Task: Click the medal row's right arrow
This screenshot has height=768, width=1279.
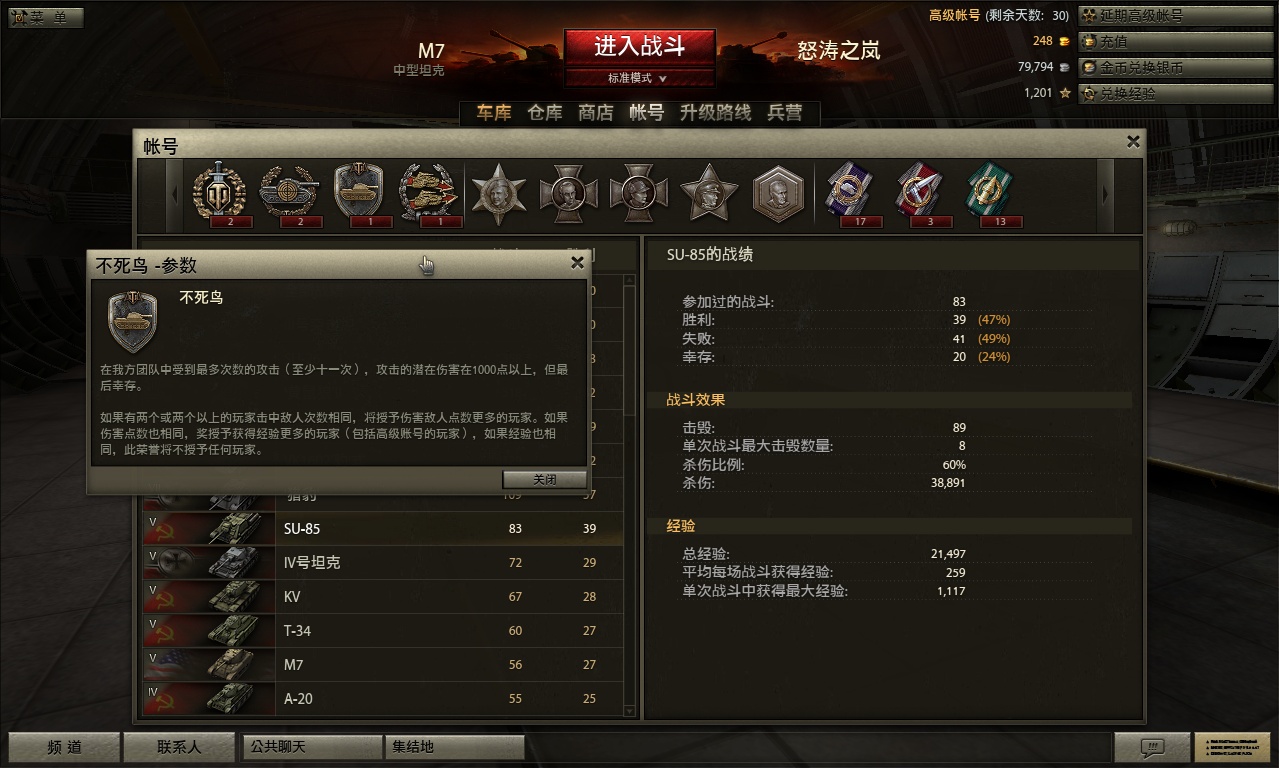Action: [x=1105, y=194]
